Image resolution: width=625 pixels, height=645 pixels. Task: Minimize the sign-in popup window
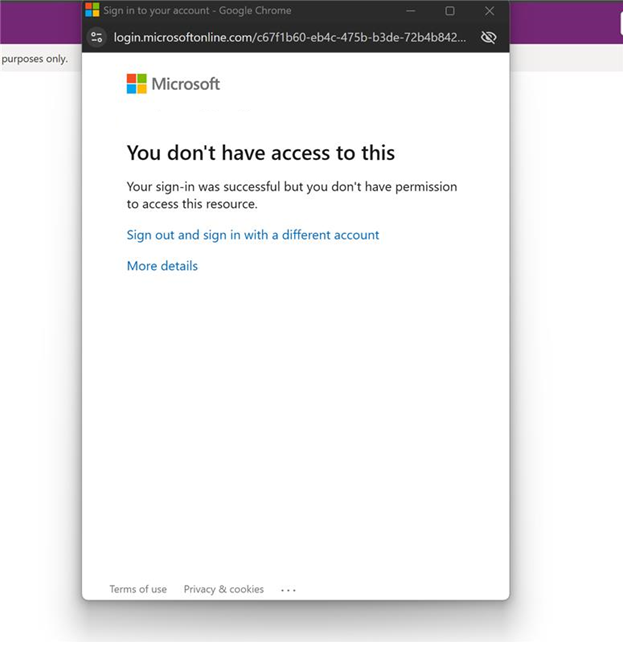pos(411,11)
